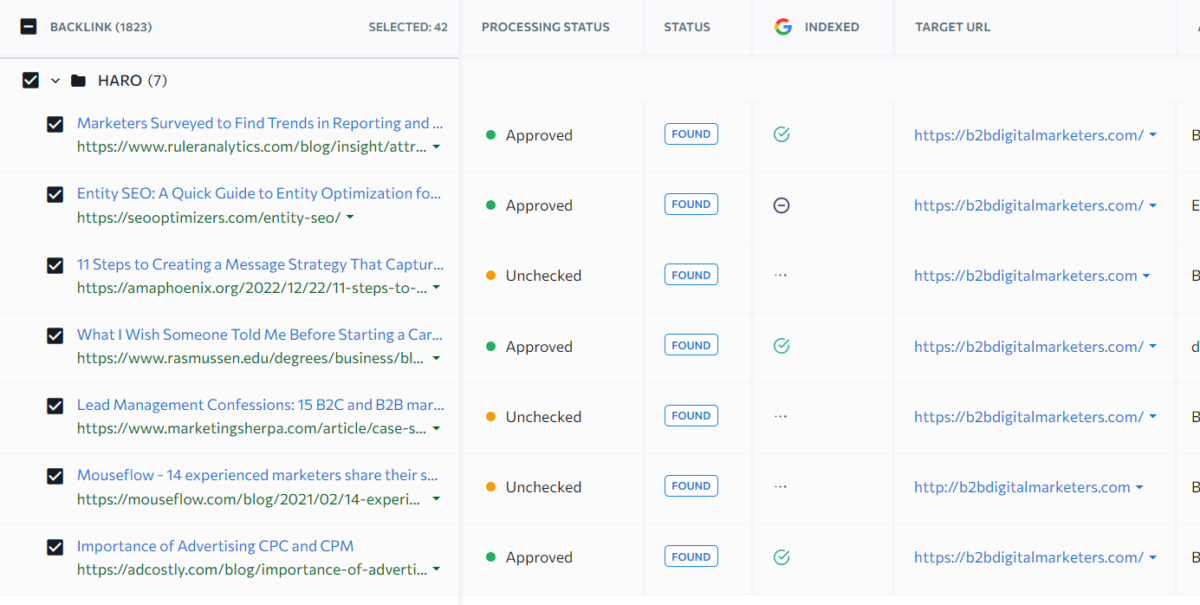The image size is (1200, 605).
Task: Uncheck the HARO group checkbox
Action: tap(30, 80)
